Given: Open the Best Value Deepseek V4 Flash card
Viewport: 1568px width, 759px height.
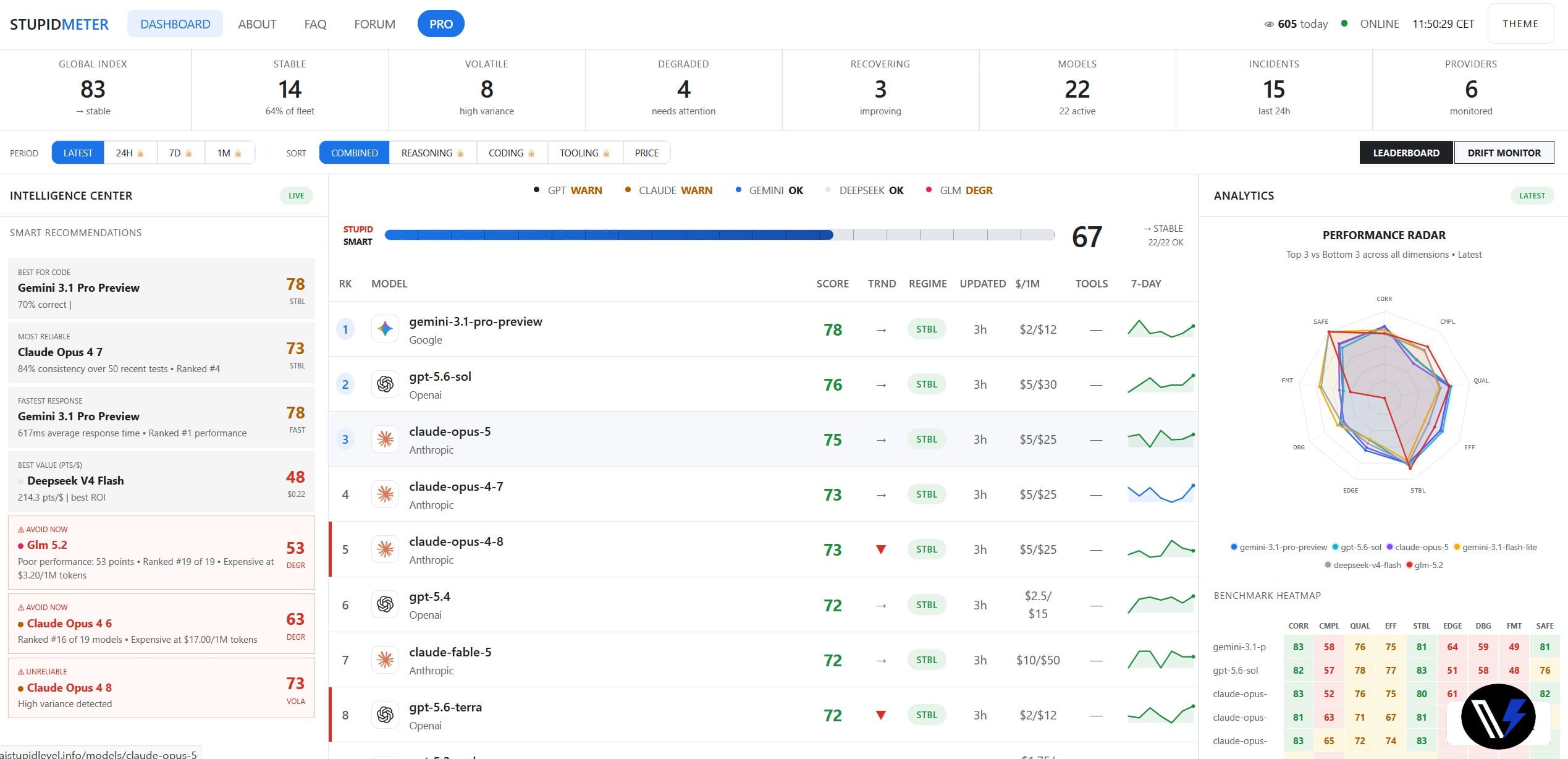Looking at the screenshot, I should [x=161, y=481].
